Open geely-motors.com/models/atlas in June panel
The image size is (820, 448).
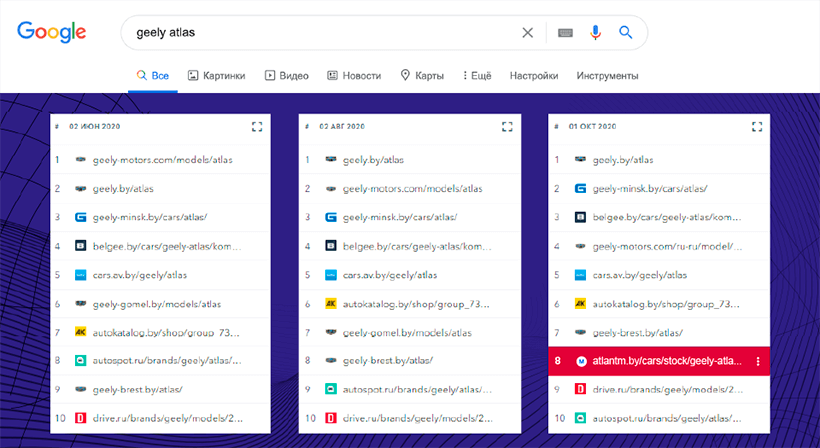pos(164,159)
